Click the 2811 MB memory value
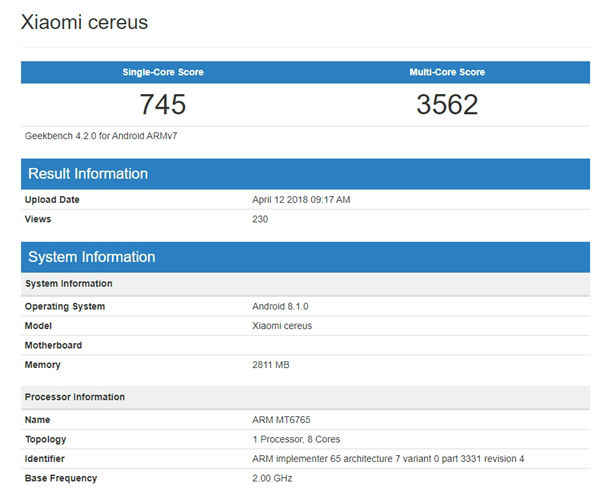 tap(271, 365)
